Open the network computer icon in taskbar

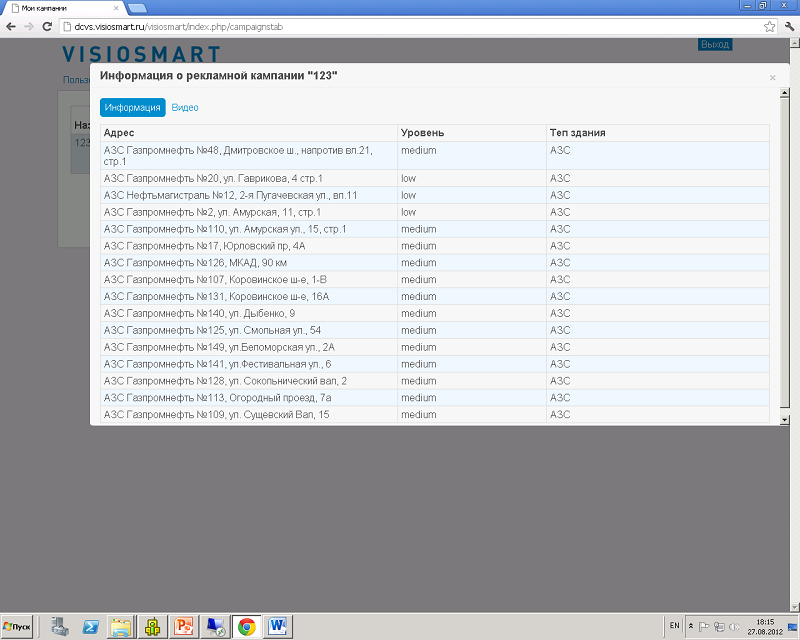[215, 626]
